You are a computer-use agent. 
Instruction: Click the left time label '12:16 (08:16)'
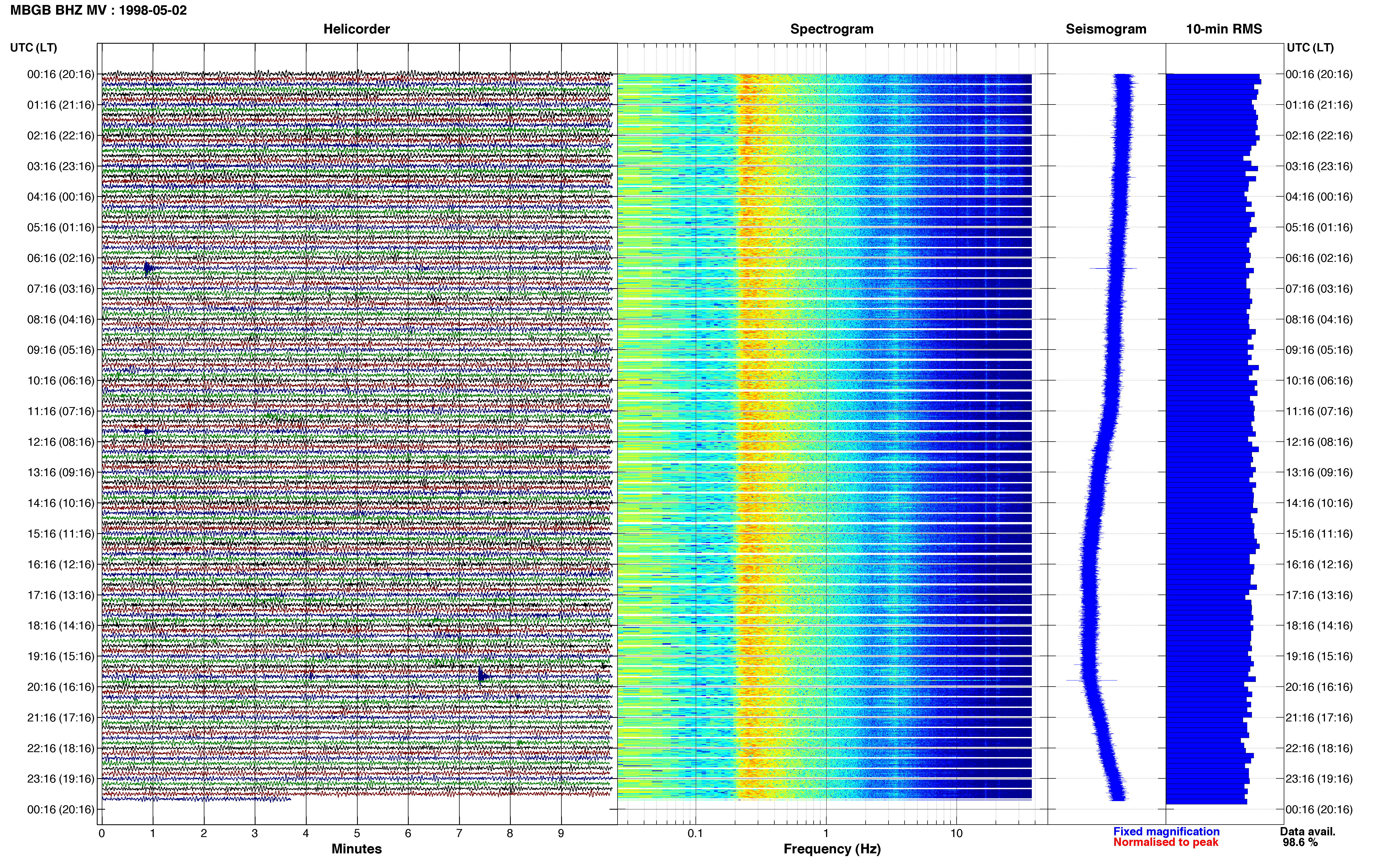(61, 442)
